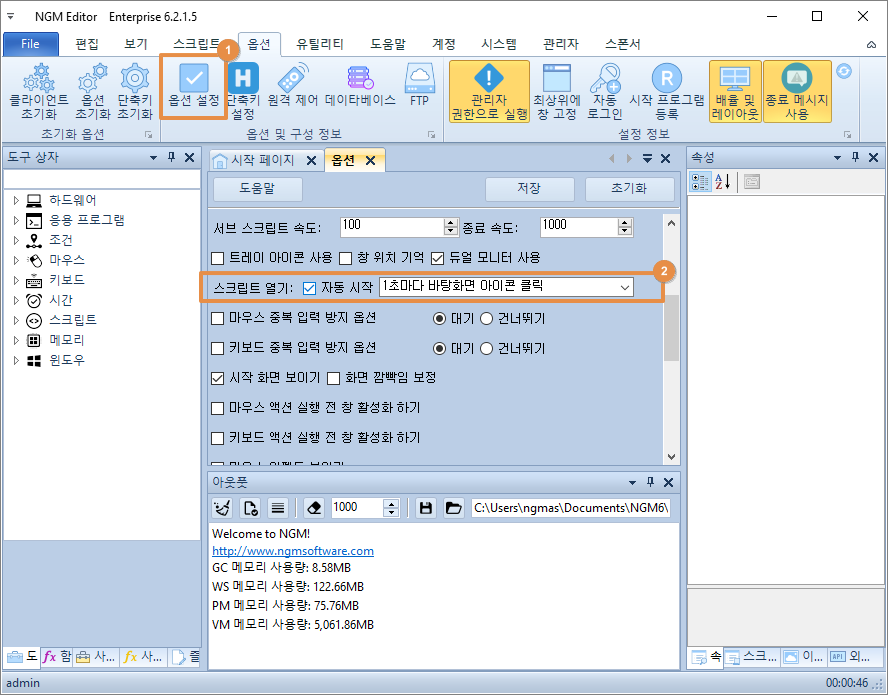
Task: Toggle 관리자 권한으로 실행
Action: [489, 91]
